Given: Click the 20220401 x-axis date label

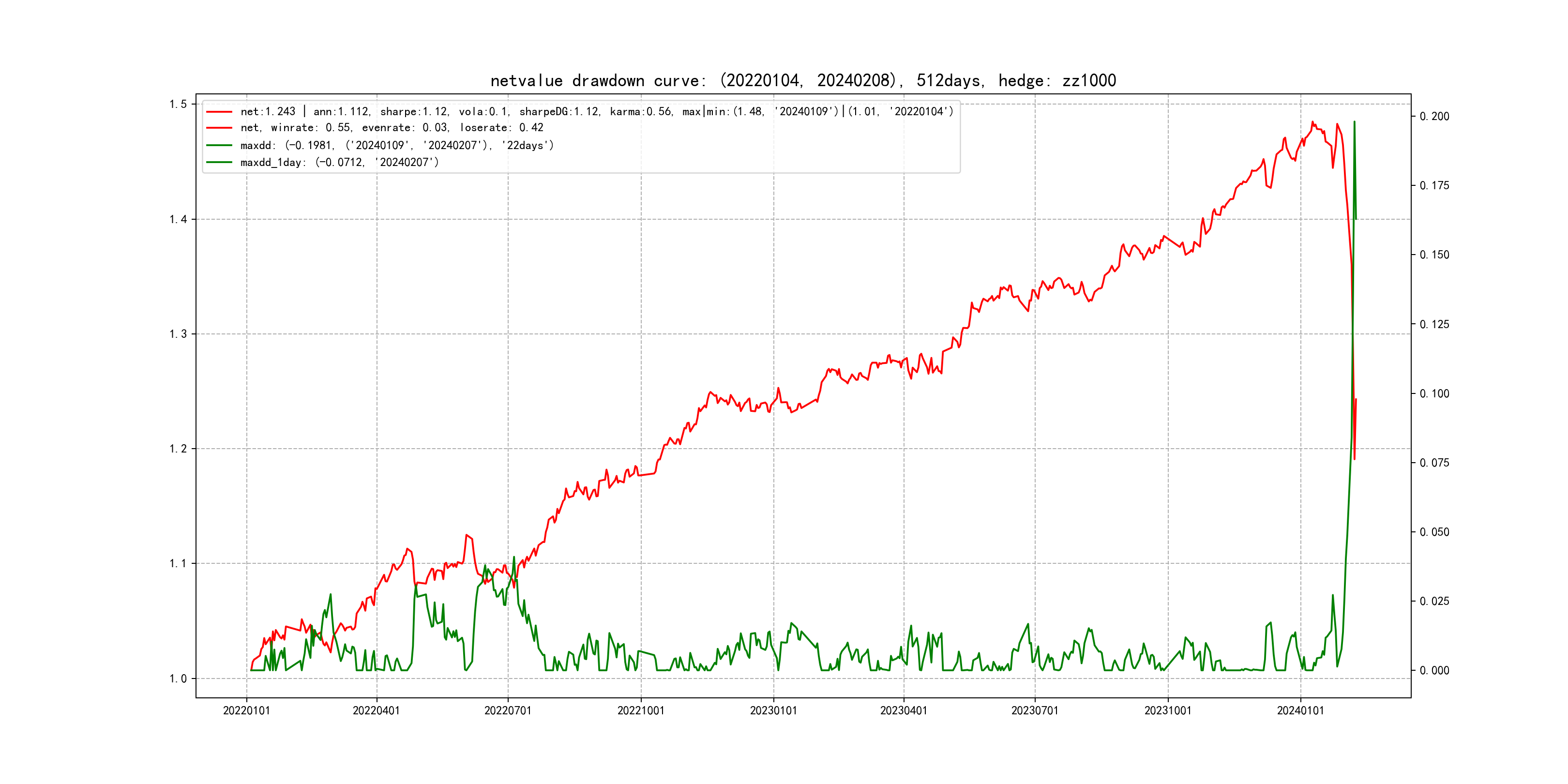Looking at the screenshot, I should click(376, 710).
